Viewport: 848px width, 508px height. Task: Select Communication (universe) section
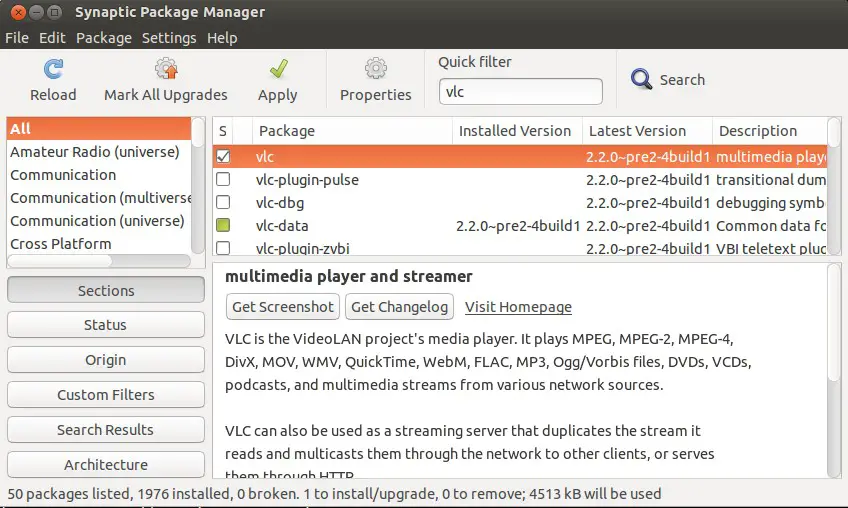(x=99, y=221)
